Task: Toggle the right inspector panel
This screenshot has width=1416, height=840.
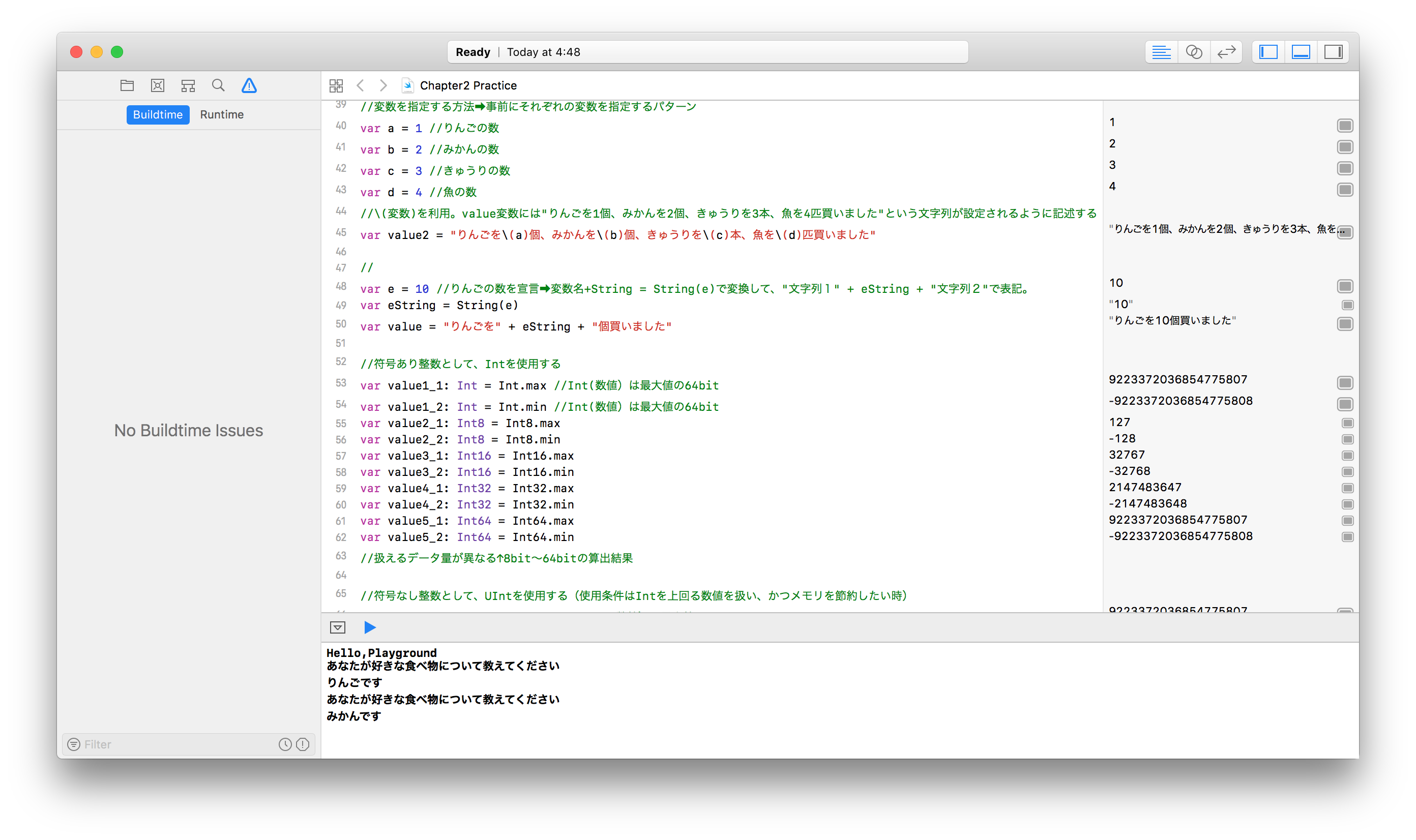Action: (1333, 52)
